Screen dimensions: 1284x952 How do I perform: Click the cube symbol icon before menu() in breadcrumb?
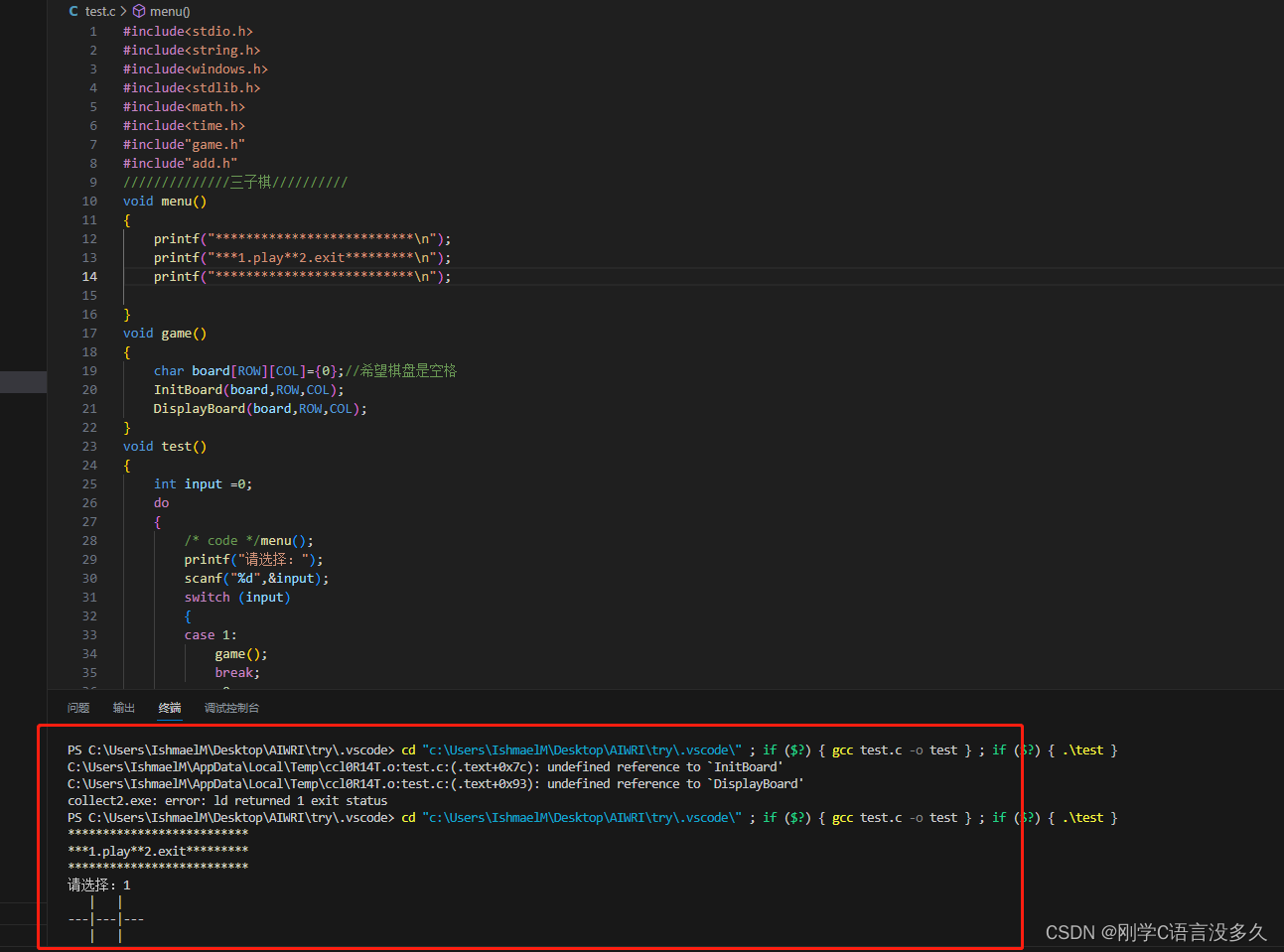click(x=138, y=11)
